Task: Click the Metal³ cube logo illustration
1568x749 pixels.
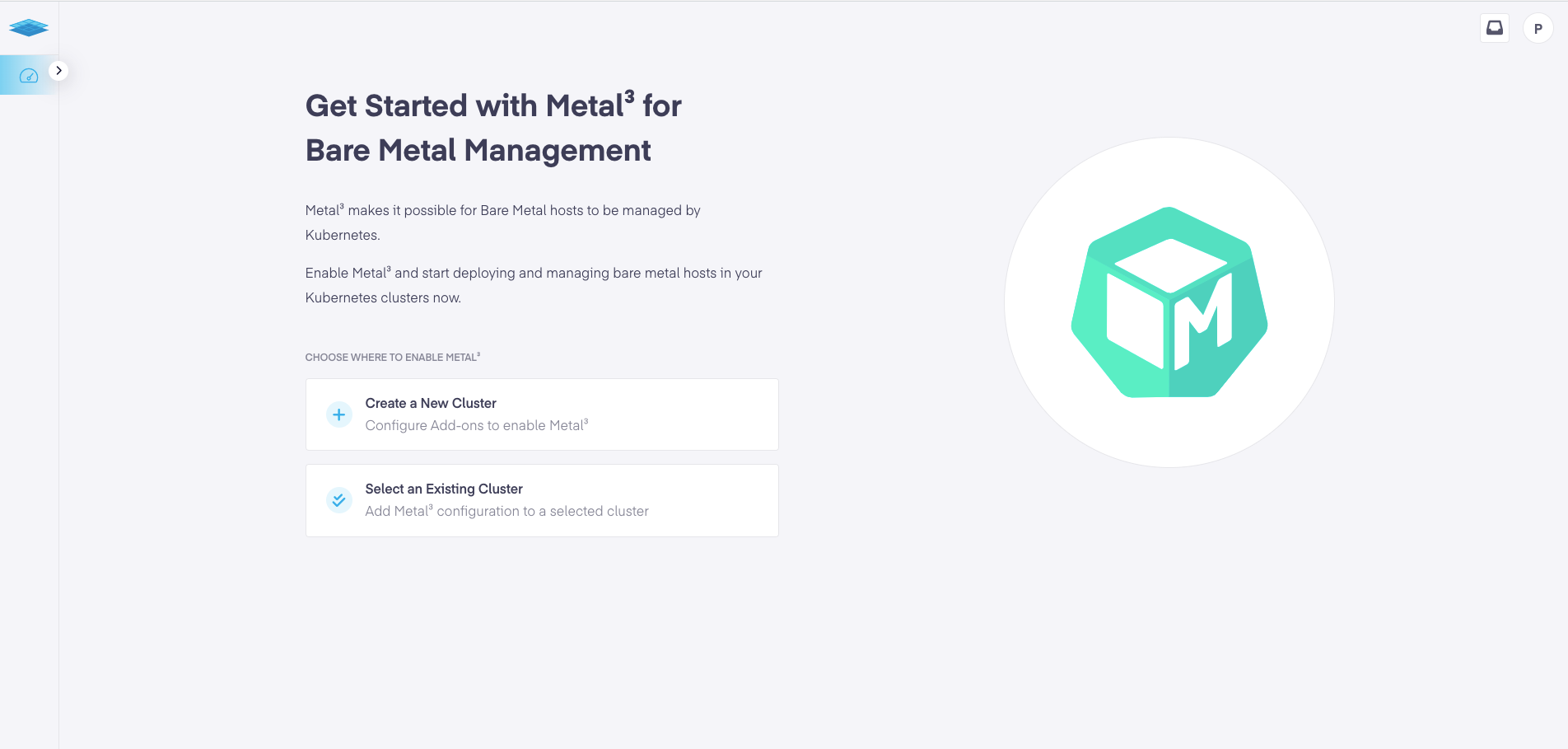Action: pyautogui.click(x=1169, y=302)
